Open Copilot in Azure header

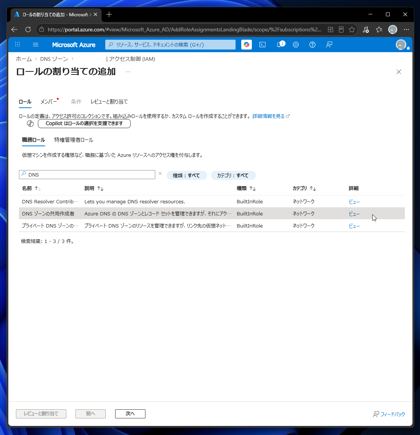(246, 45)
